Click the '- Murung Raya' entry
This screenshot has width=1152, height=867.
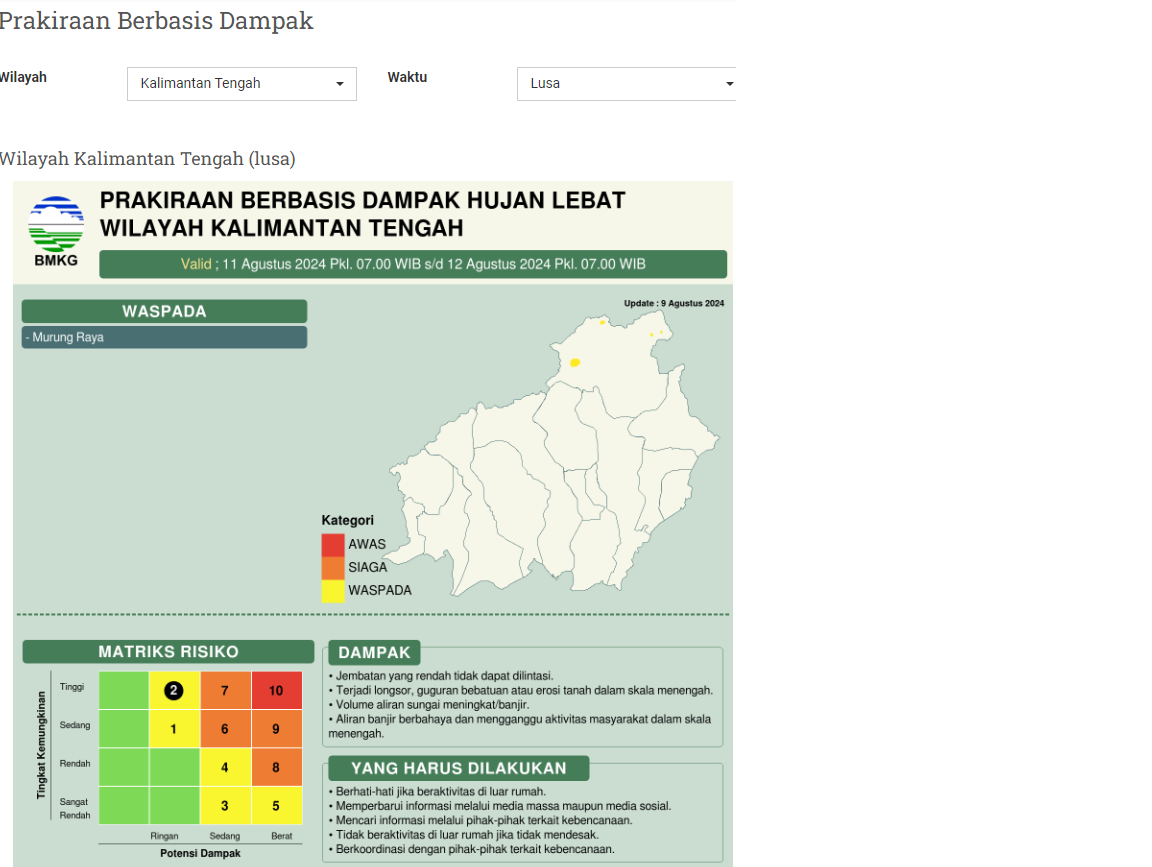(165, 337)
